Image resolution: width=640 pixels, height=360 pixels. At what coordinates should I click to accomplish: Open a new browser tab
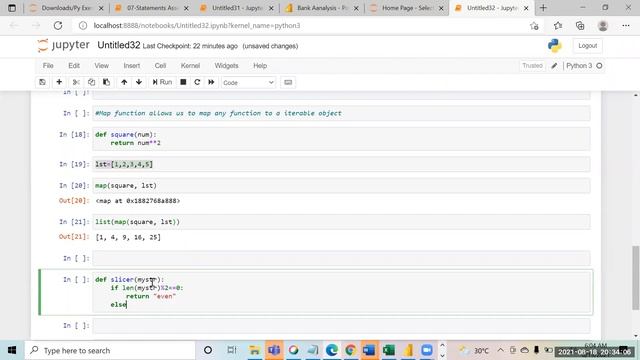(543, 8)
